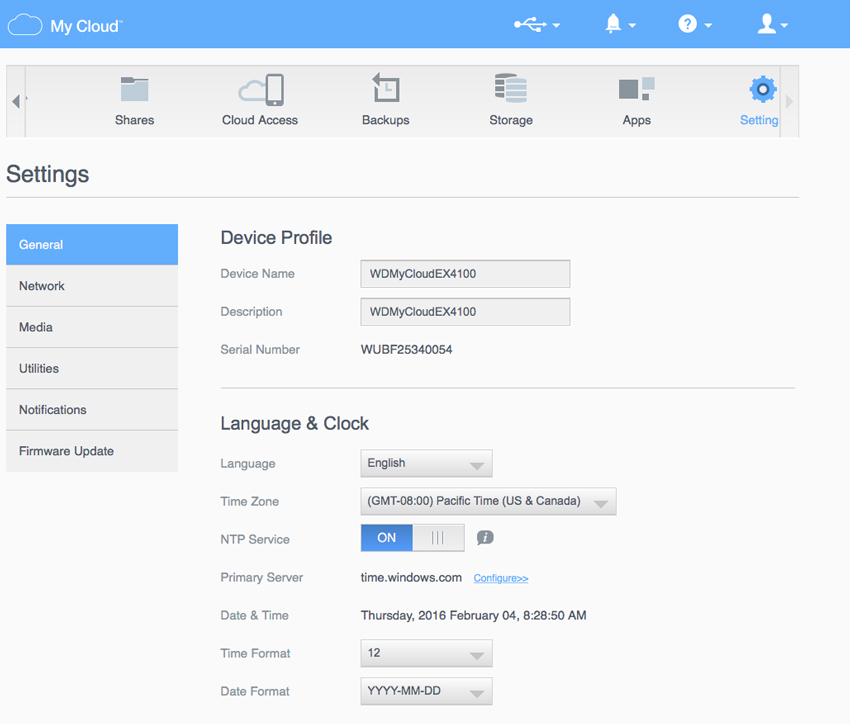Click the time.windows.com server text
Screen dimensions: 850x724
411,578
